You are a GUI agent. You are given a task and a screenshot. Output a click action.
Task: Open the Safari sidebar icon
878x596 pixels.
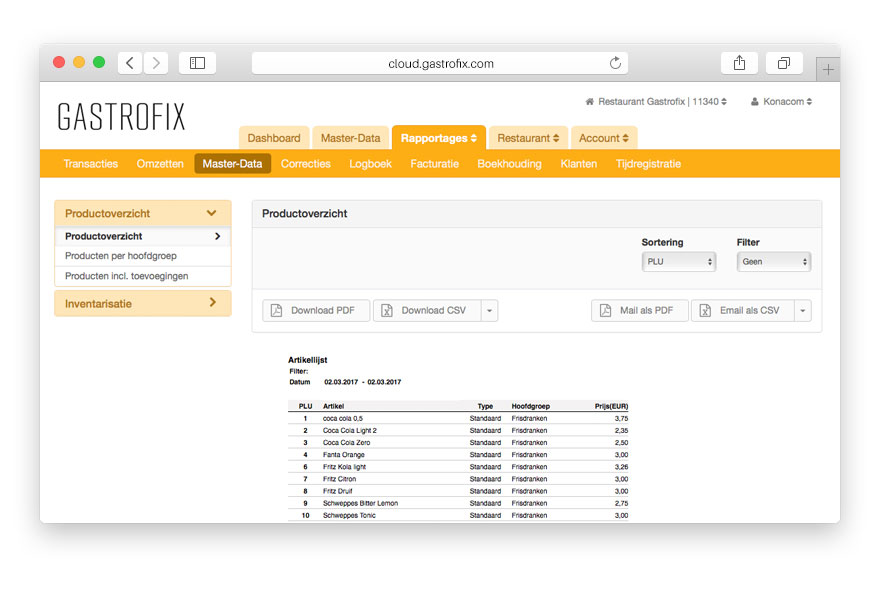click(196, 62)
